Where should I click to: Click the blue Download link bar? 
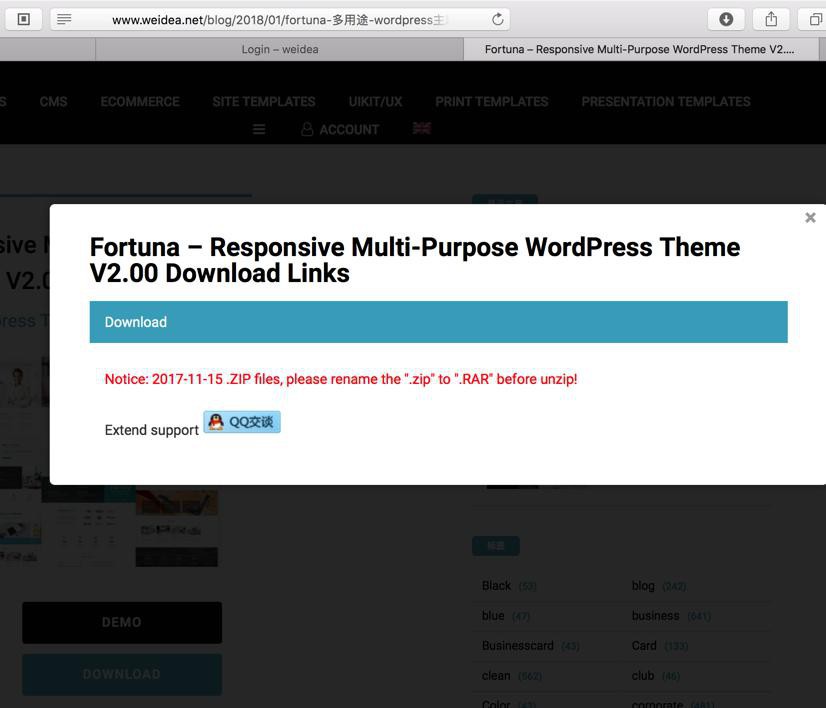pos(438,322)
